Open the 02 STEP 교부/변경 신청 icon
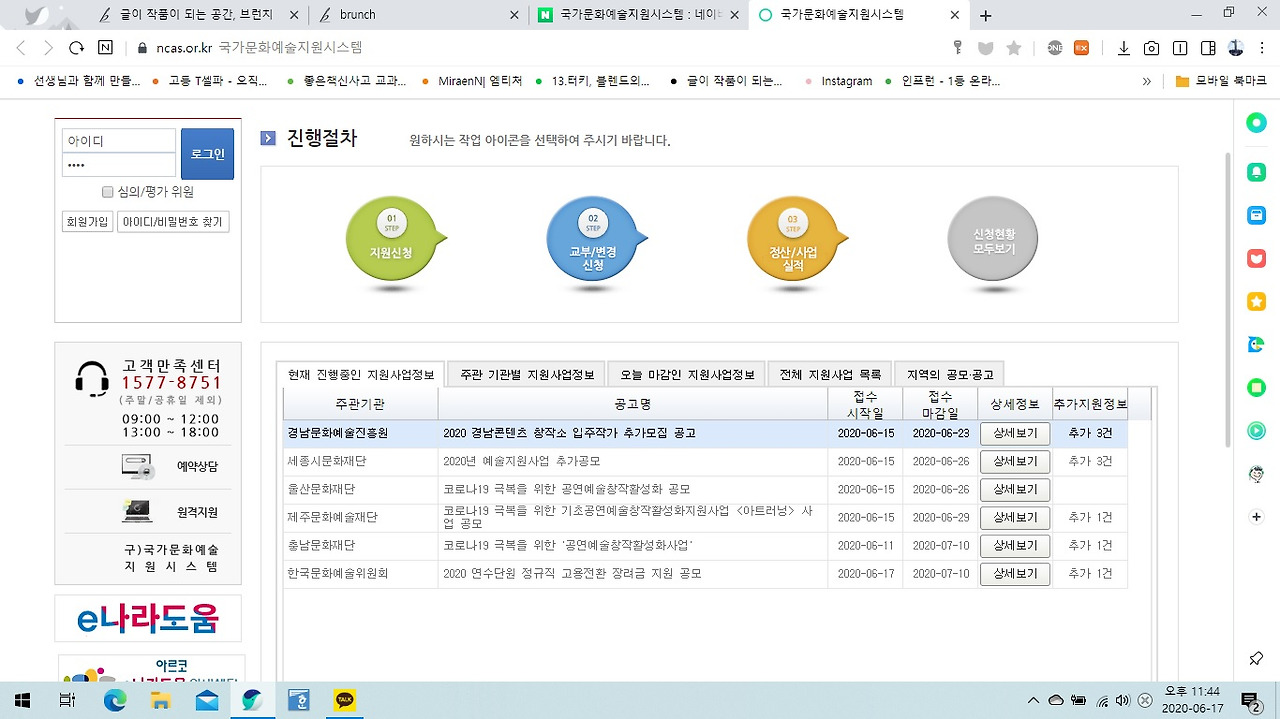This screenshot has width=1280, height=719. click(593, 240)
